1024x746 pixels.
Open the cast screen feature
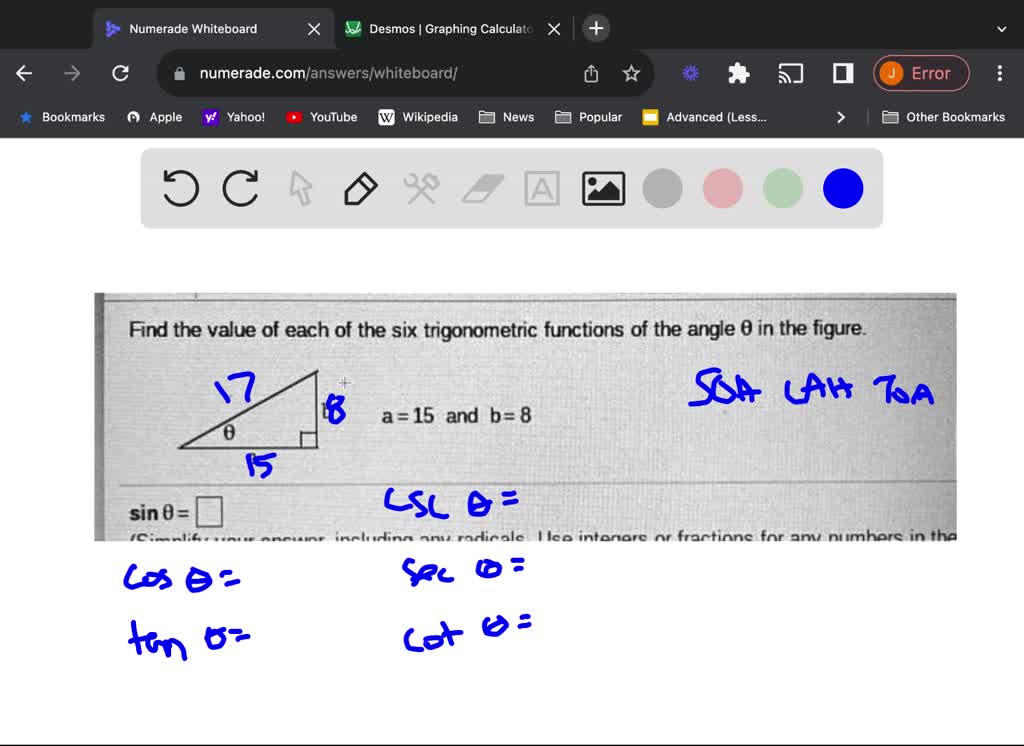coord(791,73)
